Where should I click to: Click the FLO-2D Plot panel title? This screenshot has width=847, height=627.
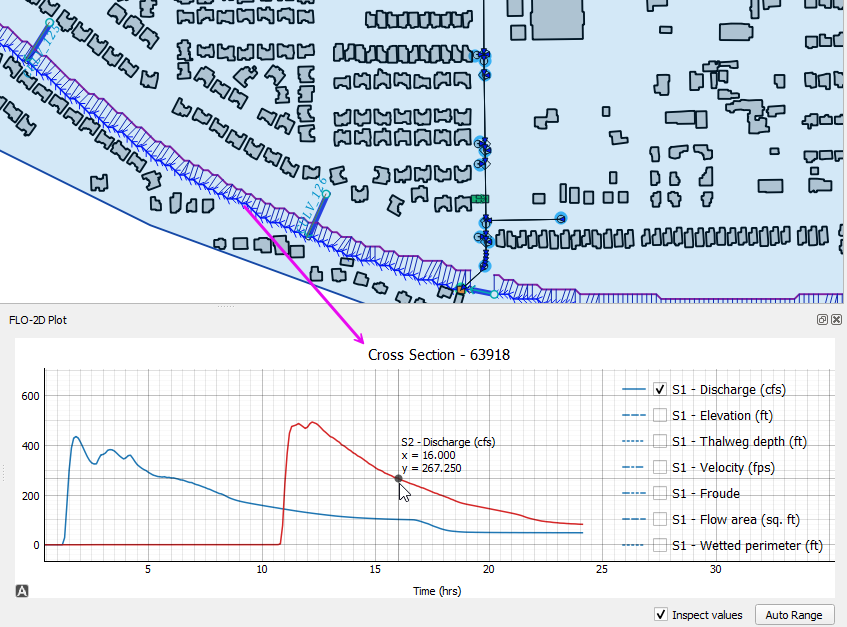pos(38,320)
